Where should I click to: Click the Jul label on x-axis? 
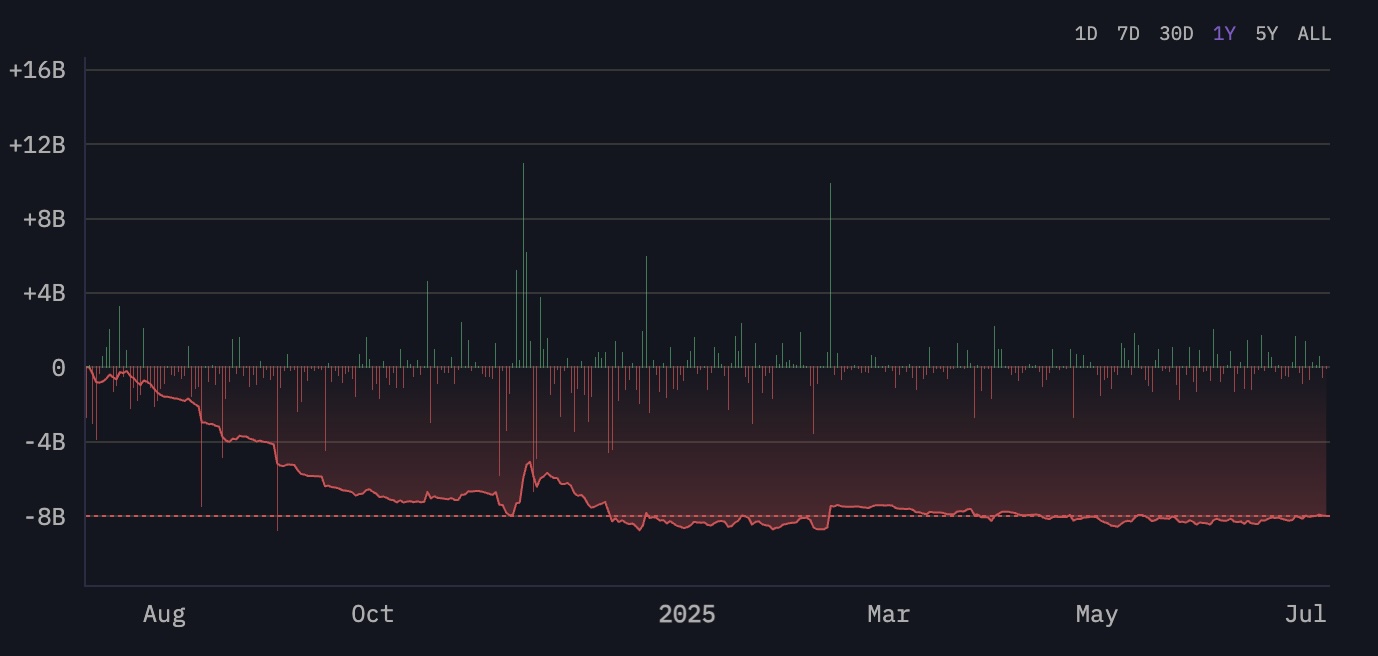click(1305, 614)
